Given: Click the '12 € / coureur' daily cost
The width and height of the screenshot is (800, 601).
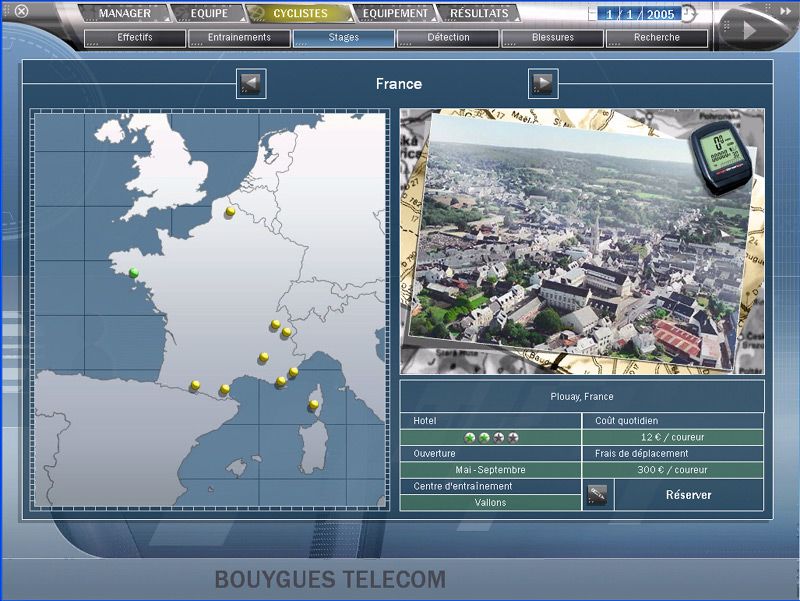Looking at the screenshot, I should click(x=672, y=437).
